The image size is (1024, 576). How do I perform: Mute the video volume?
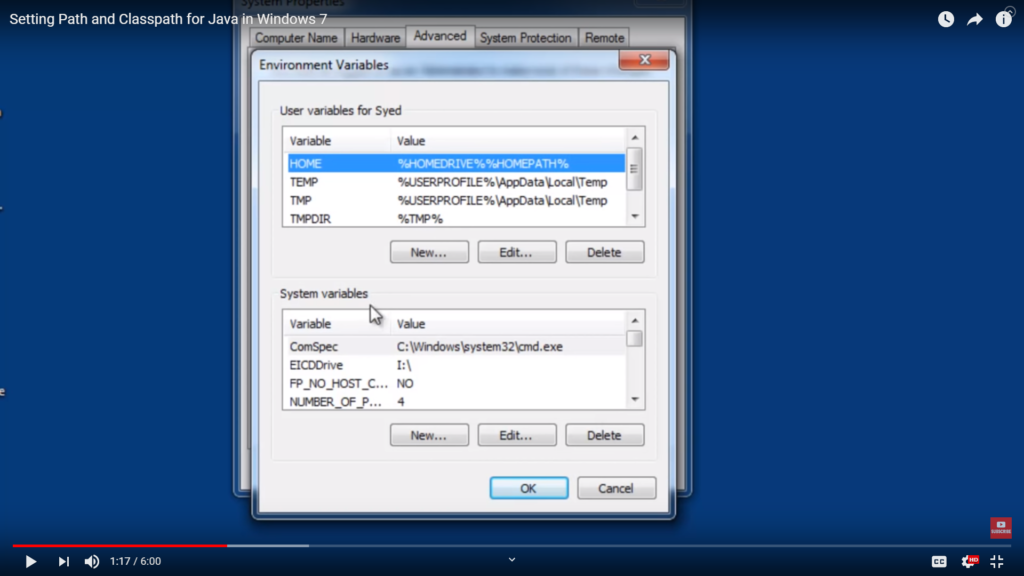[92, 561]
